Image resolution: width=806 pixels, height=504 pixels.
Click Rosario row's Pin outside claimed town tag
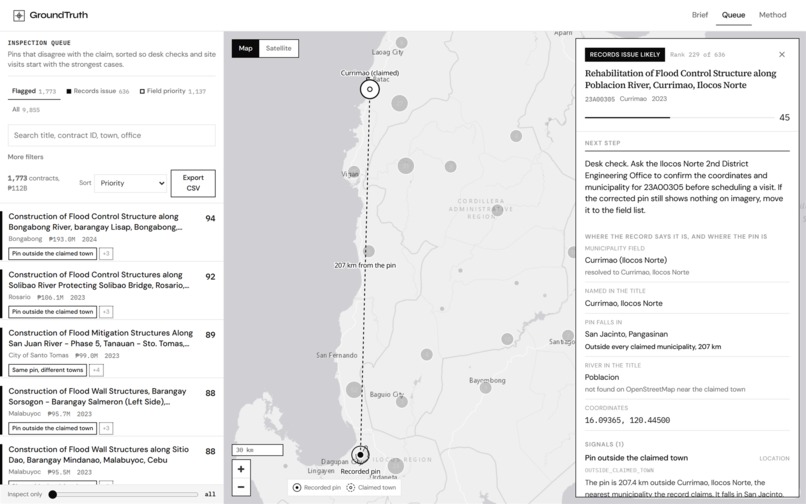click(x=52, y=312)
